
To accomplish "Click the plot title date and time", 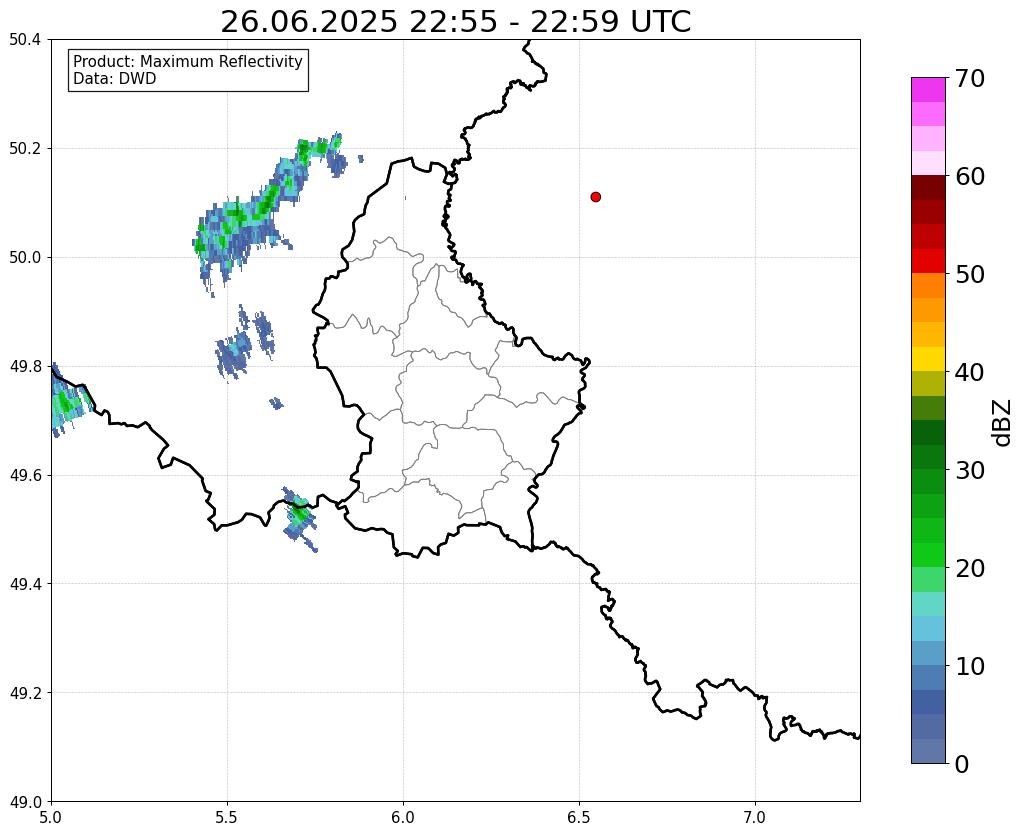I will coord(455,22).
